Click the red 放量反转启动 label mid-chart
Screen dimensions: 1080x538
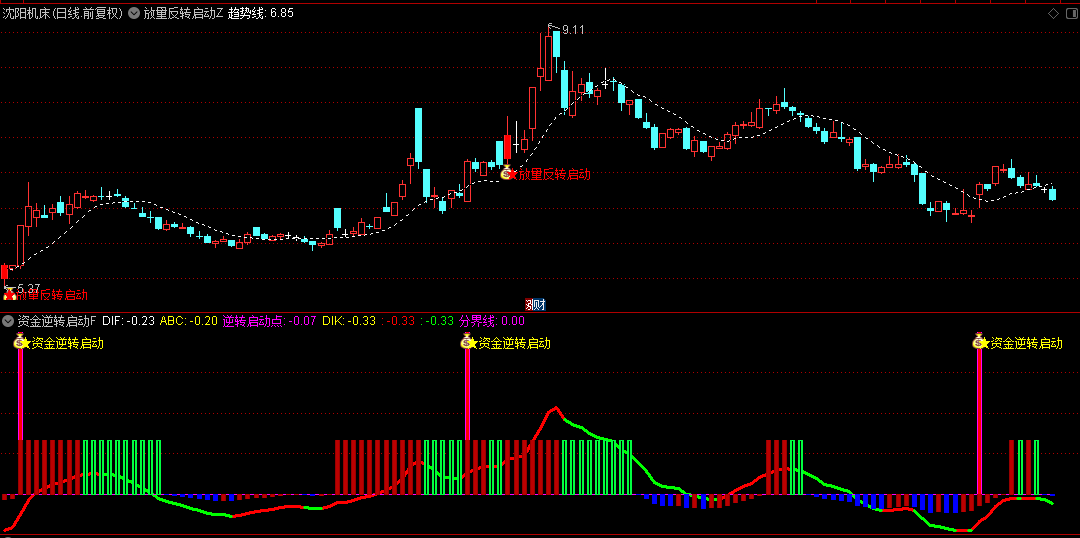(x=554, y=174)
